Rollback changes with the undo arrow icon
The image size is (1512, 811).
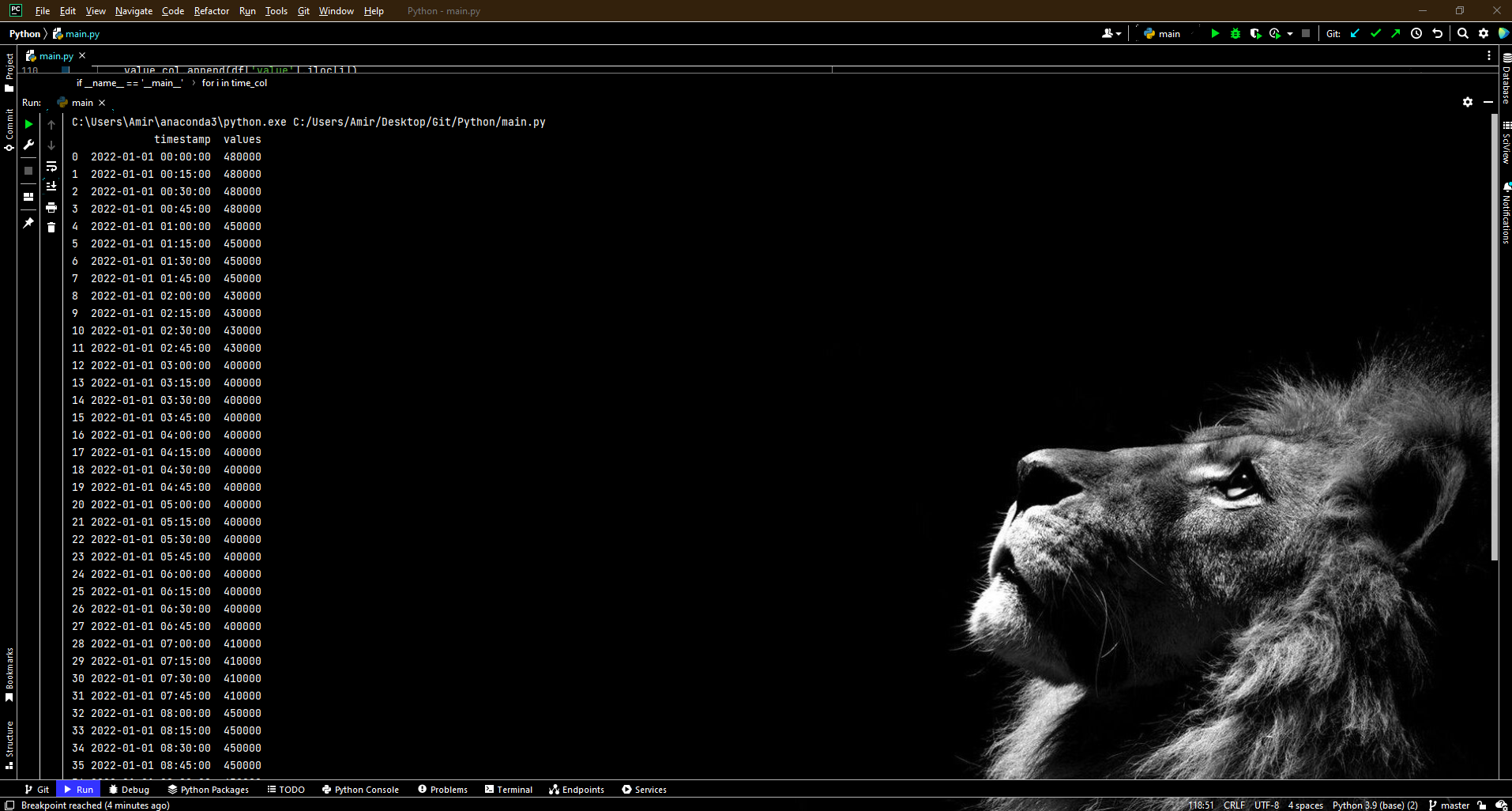(x=1438, y=33)
